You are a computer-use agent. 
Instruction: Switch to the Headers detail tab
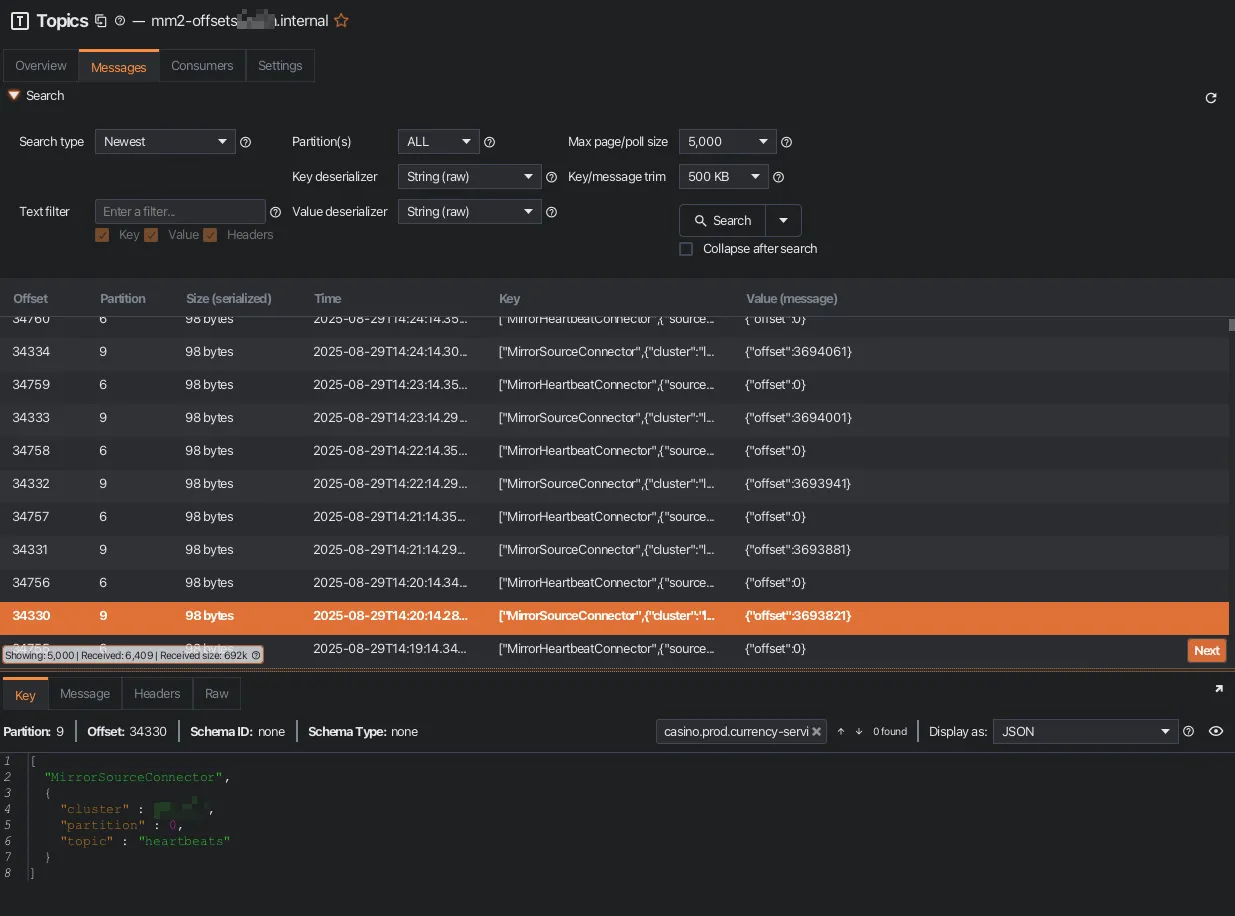[157, 693]
